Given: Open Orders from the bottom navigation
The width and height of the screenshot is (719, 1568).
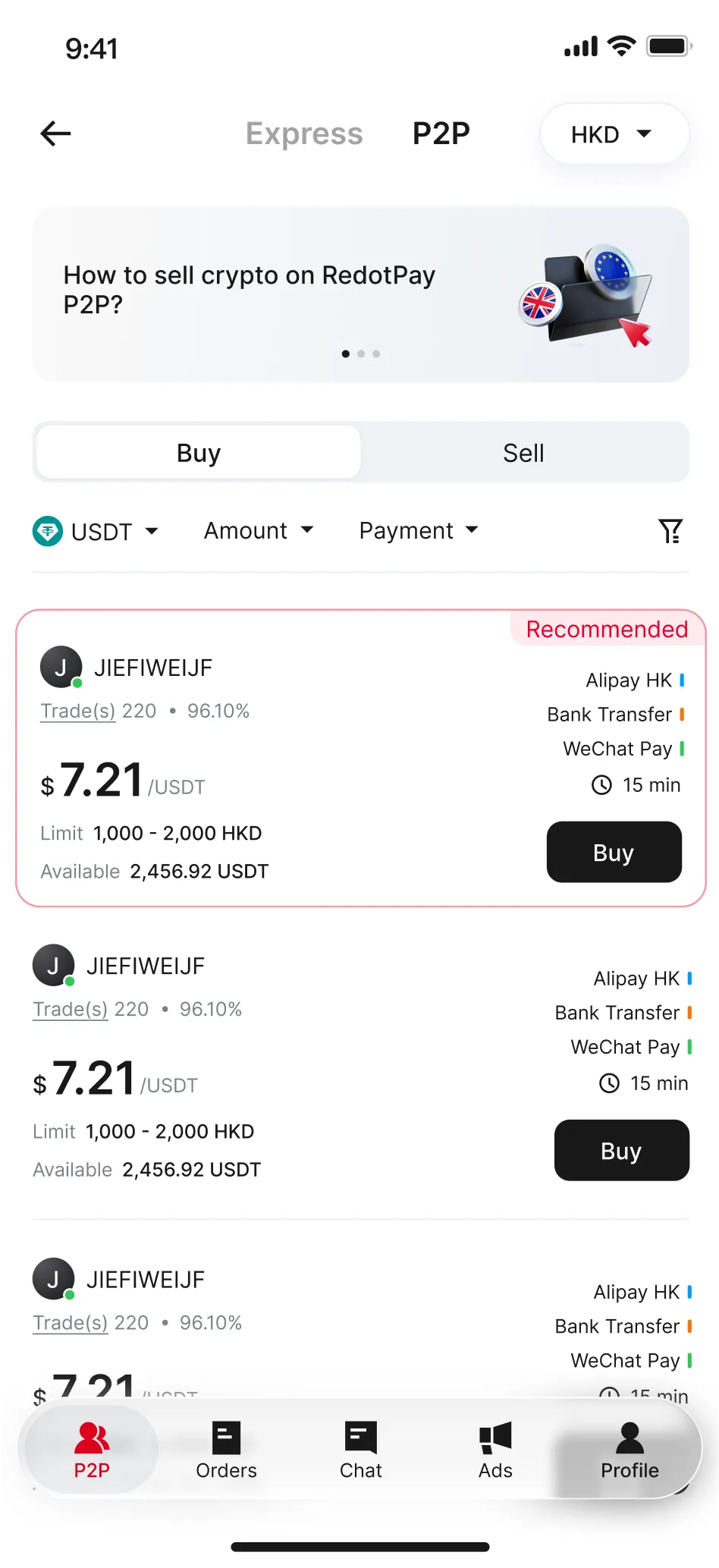Looking at the screenshot, I should (x=226, y=1450).
